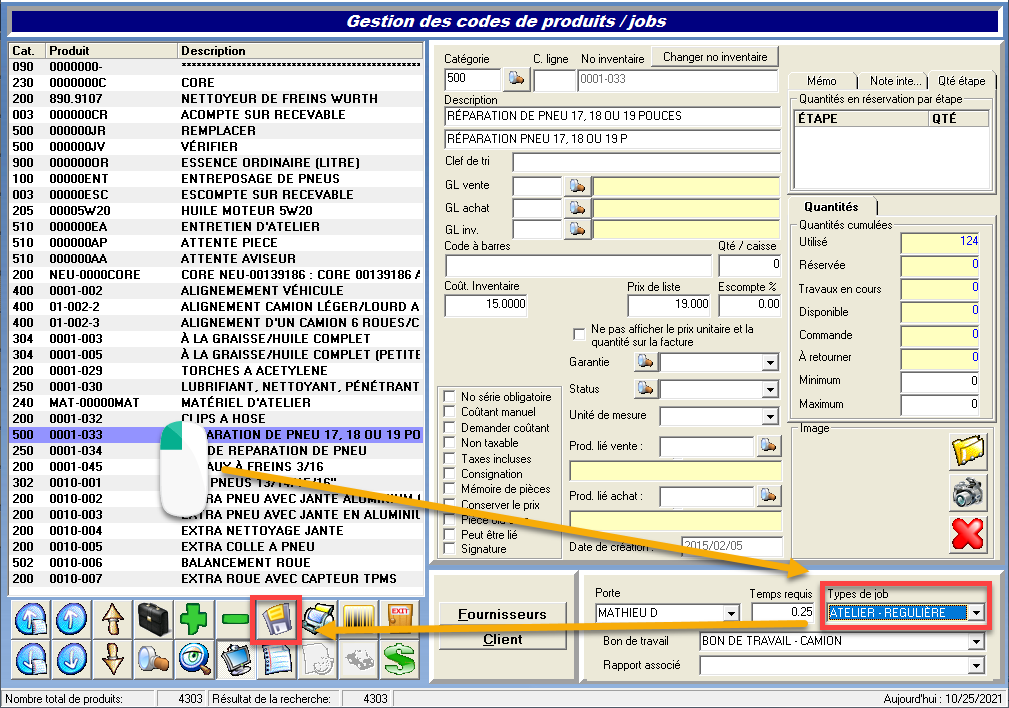Screen dimensions: 1009x708
Task: Open the barcode tool icon
Action: point(359,620)
